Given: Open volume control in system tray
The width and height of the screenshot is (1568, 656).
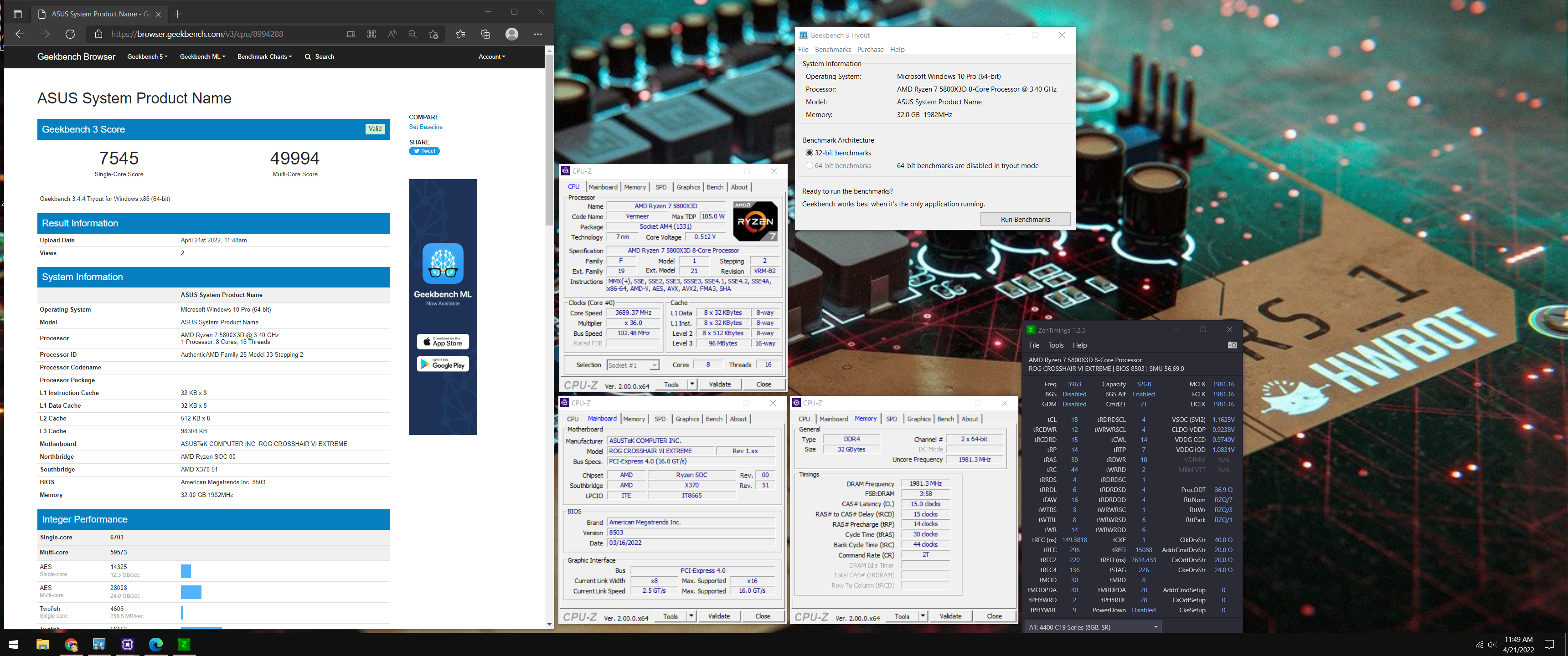Looking at the screenshot, I should (x=1492, y=645).
